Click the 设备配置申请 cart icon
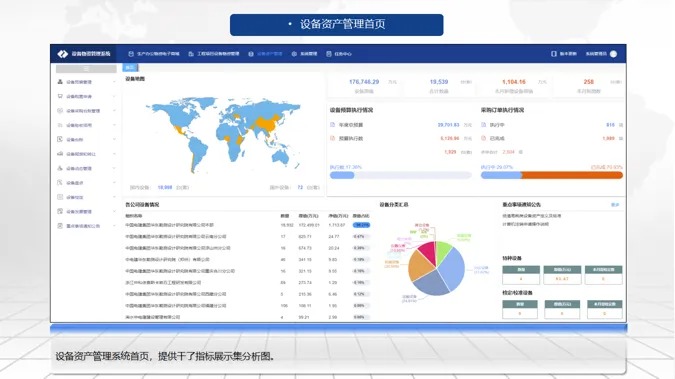This screenshot has height=379, width=675. pyautogui.click(x=60, y=96)
